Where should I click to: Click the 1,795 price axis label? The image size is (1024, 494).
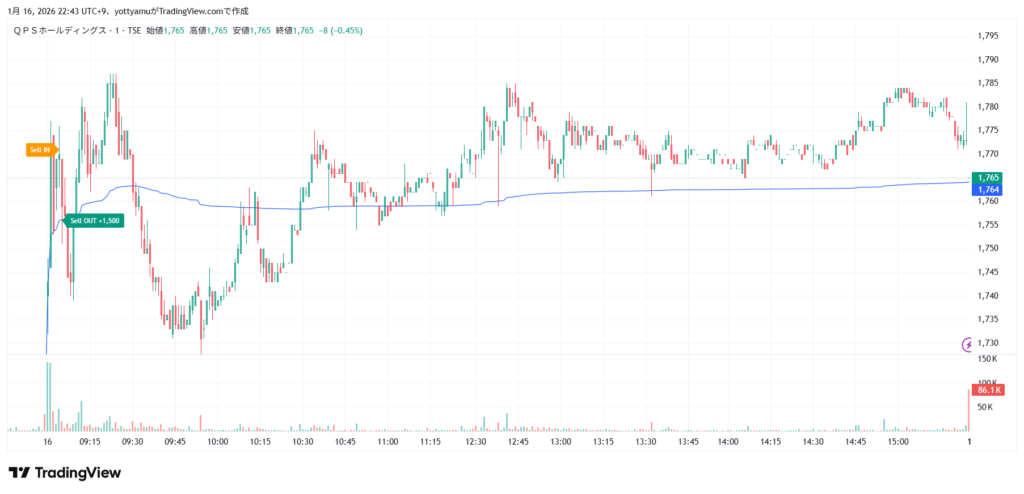pyautogui.click(x=986, y=36)
